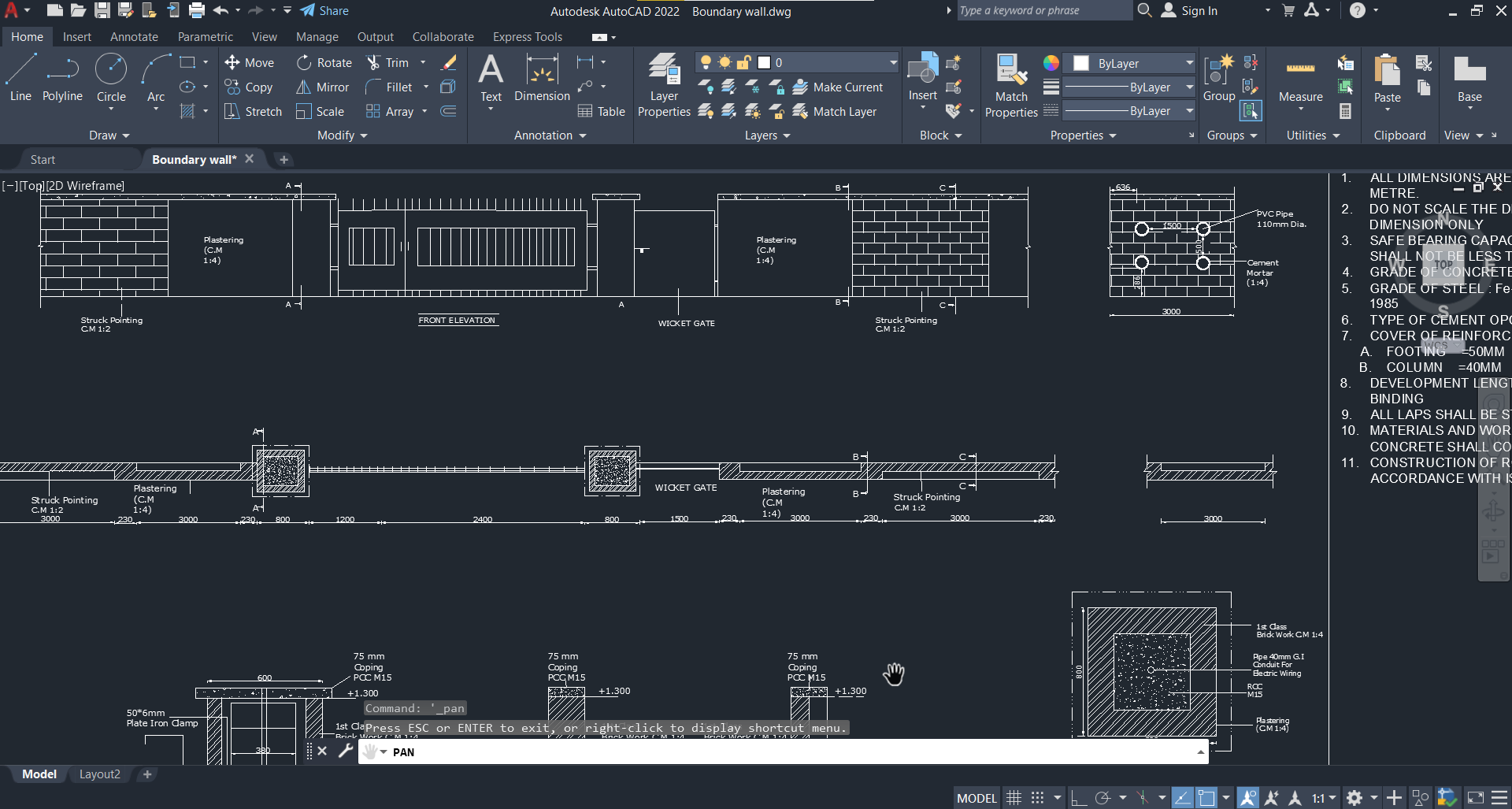The image size is (1512, 809).
Task: Switch to the Layout2 tab
Action: (99, 774)
